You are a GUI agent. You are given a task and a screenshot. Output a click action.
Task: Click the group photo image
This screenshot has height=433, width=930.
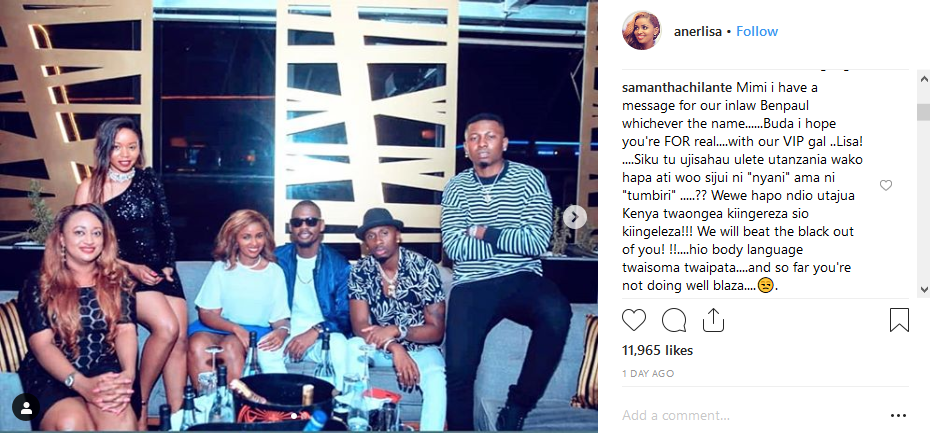[299, 215]
